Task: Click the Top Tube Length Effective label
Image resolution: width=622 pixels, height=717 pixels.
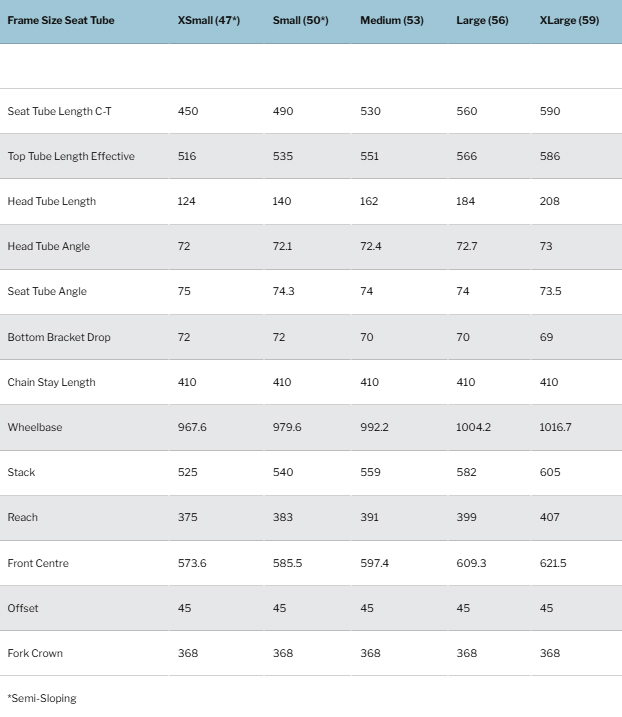Action: pyautogui.click(x=71, y=156)
